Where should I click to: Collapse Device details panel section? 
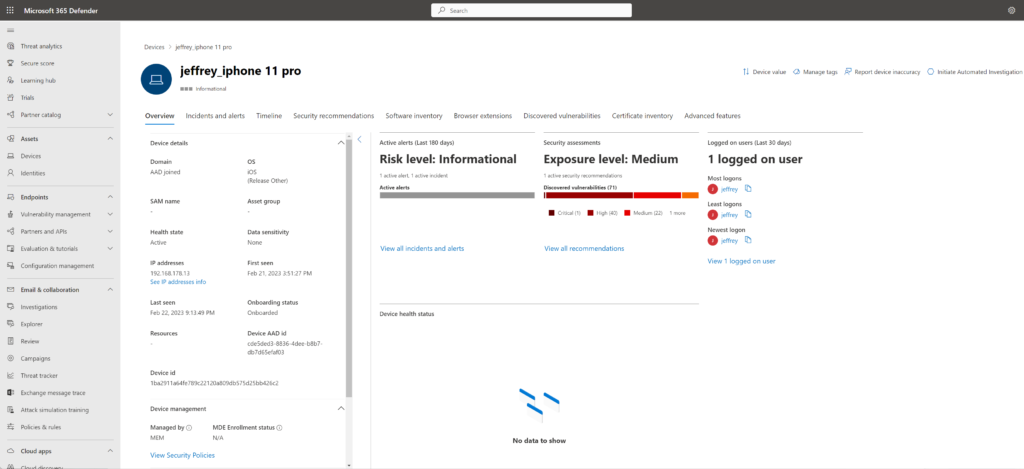340,142
